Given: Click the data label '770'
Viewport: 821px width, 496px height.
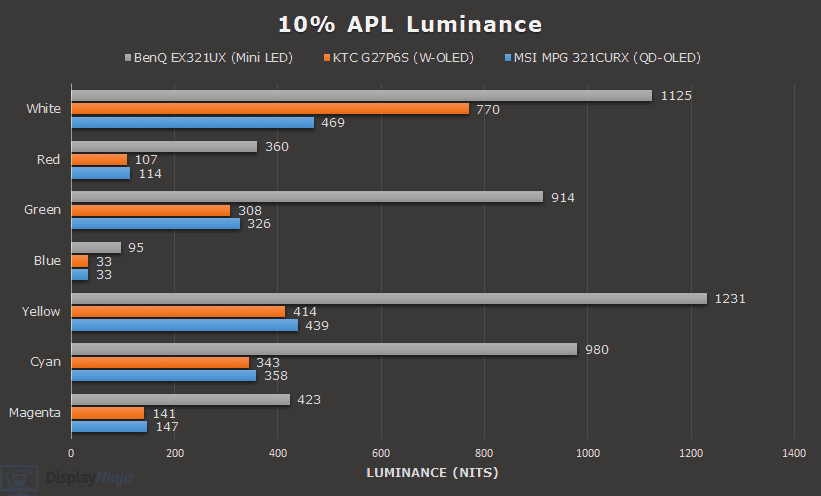Looking at the screenshot, I should tap(488, 109).
